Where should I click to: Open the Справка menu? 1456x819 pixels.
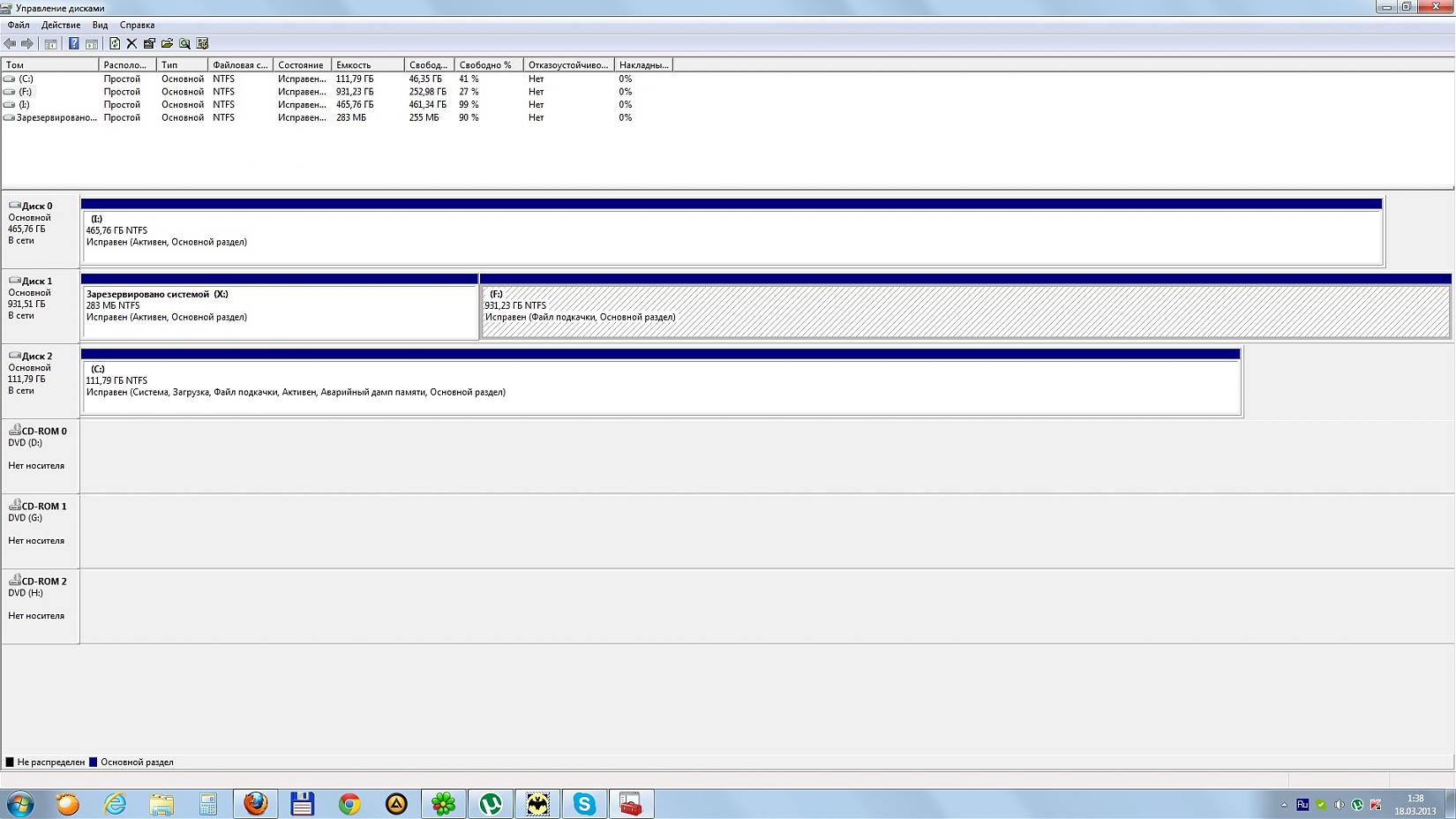pyautogui.click(x=137, y=25)
